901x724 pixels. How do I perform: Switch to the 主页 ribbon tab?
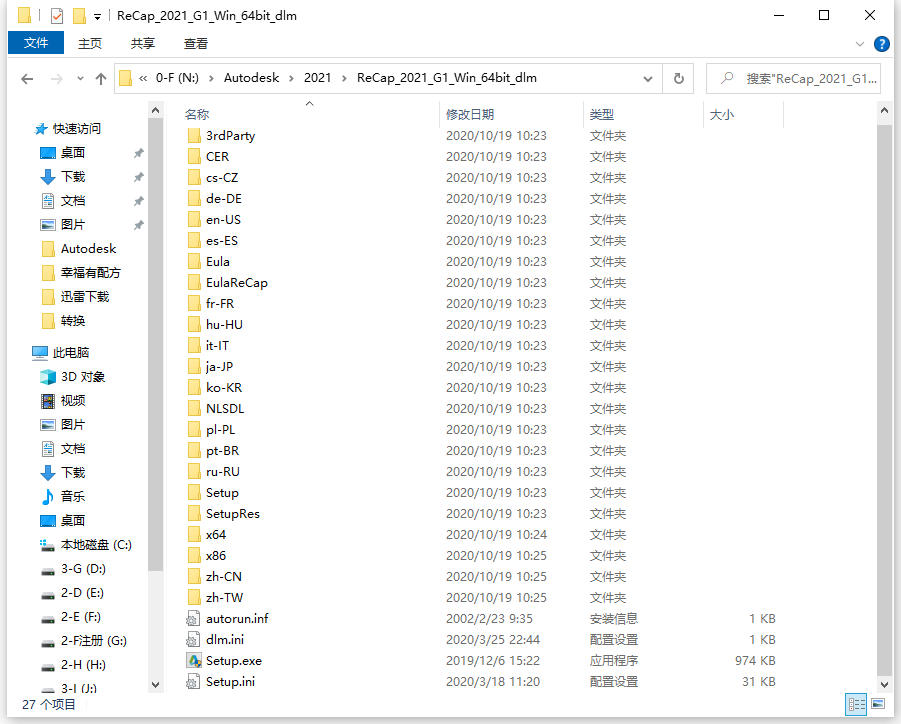click(90, 43)
